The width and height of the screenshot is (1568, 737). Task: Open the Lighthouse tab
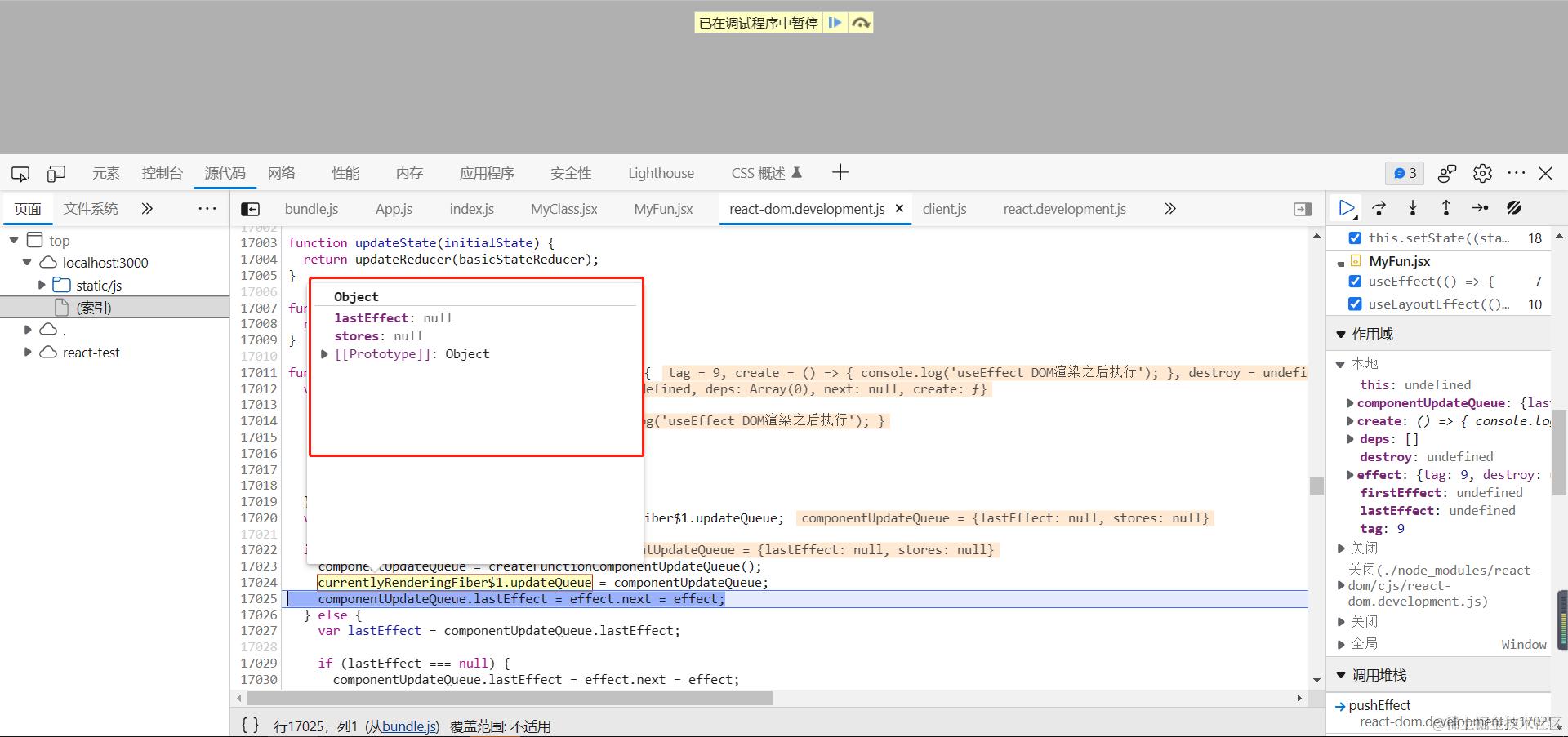[x=661, y=173]
